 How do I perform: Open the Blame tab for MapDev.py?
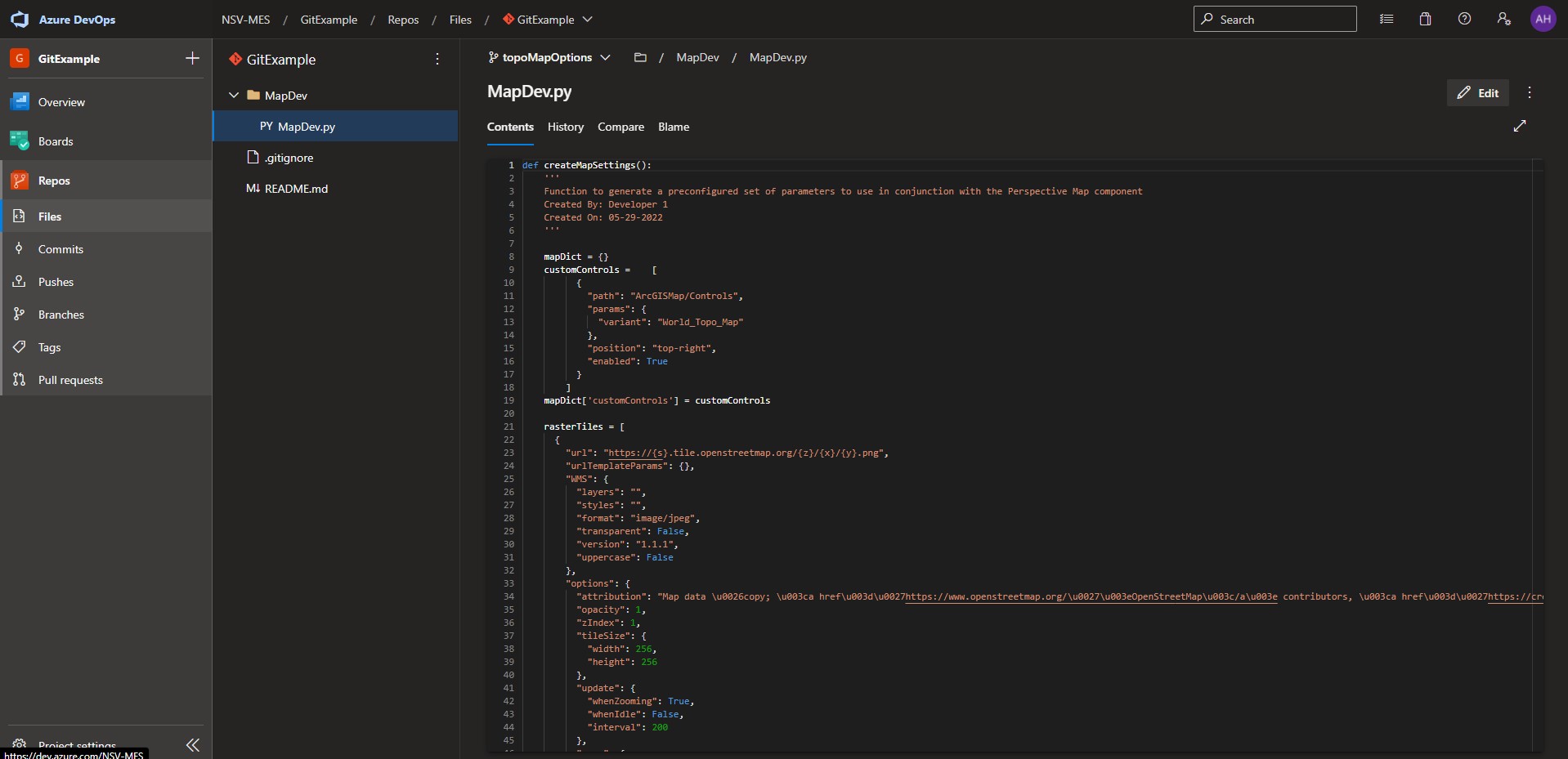(673, 127)
